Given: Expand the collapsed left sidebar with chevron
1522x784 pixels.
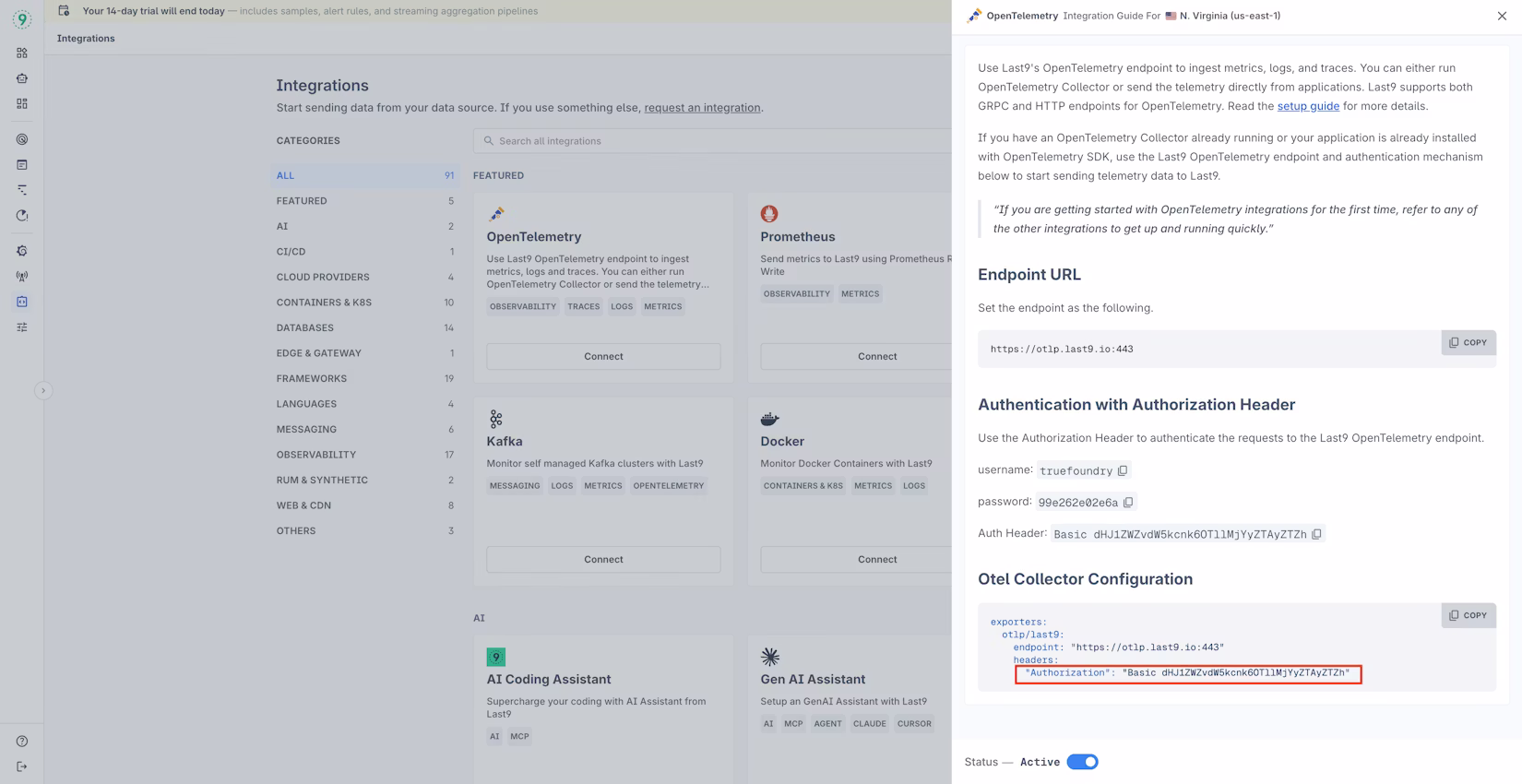Looking at the screenshot, I should pyautogui.click(x=42, y=390).
